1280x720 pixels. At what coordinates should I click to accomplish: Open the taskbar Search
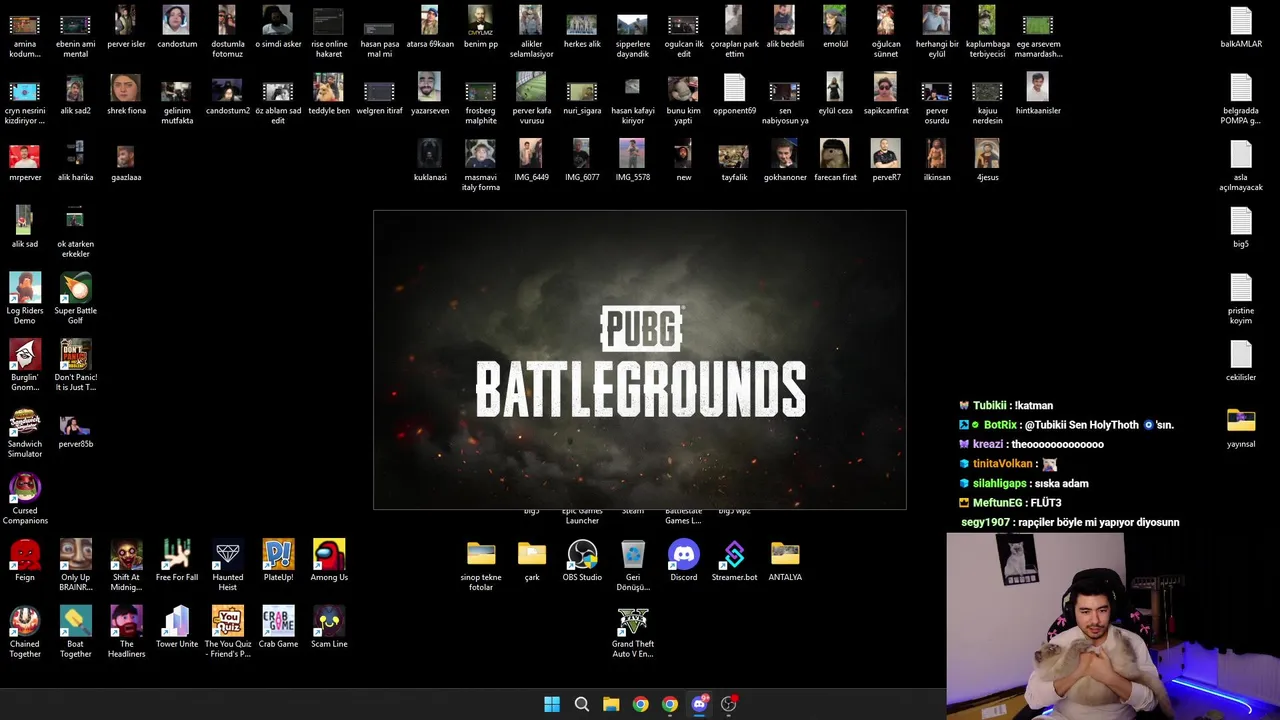pos(581,704)
